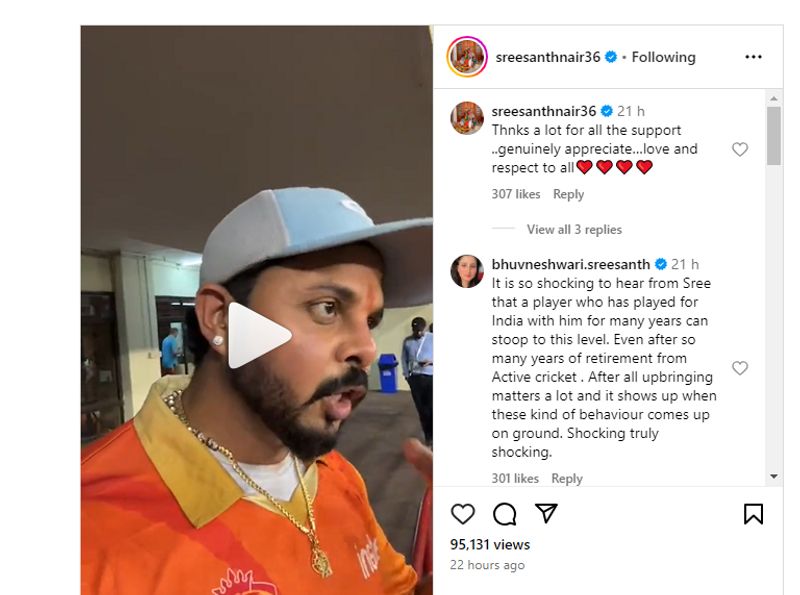Click the comments scrollbar thumb
This screenshot has height=595, width=800.
pyautogui.click(x=773, y=136)
